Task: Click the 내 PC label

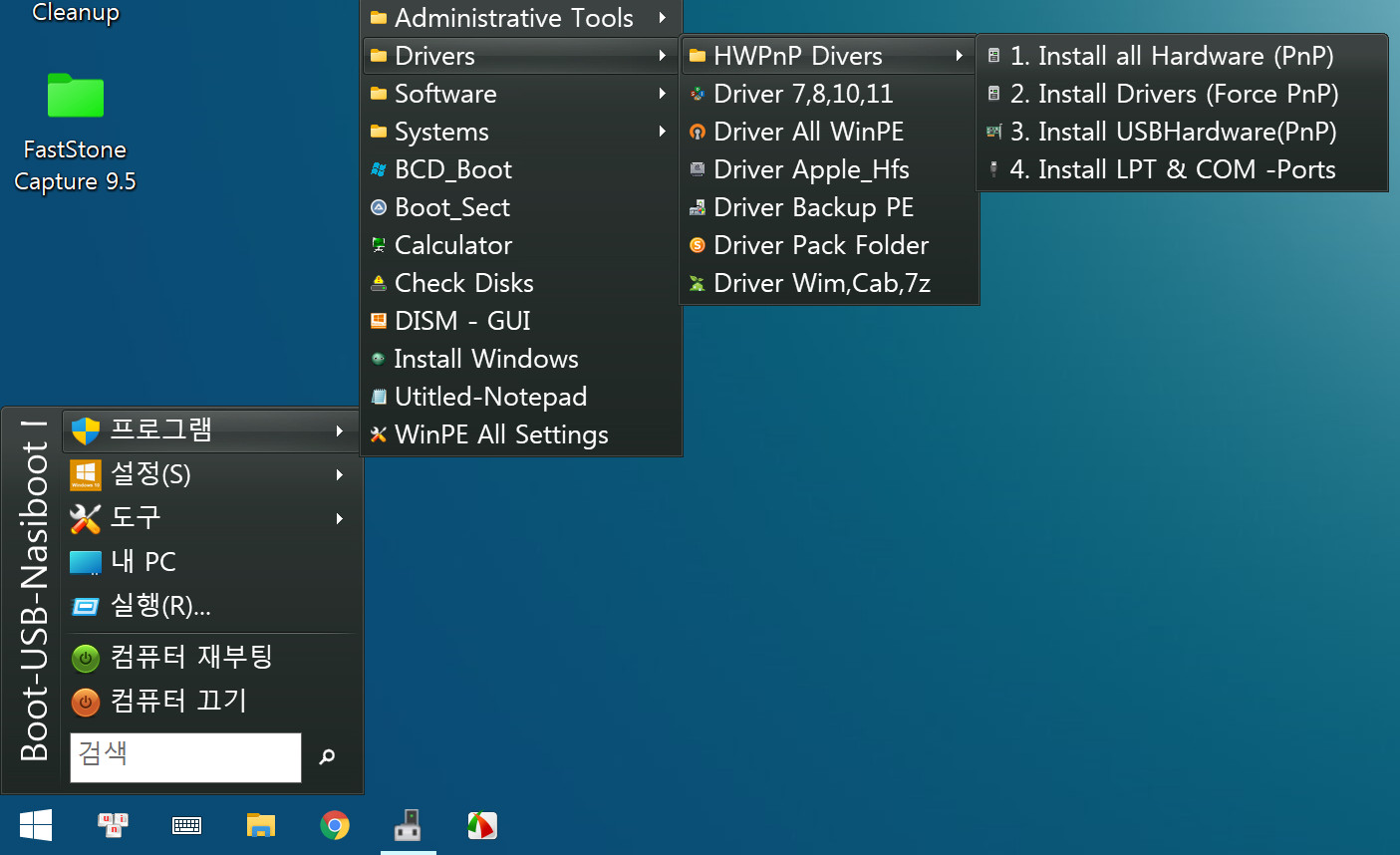Action: pos(143,562)
